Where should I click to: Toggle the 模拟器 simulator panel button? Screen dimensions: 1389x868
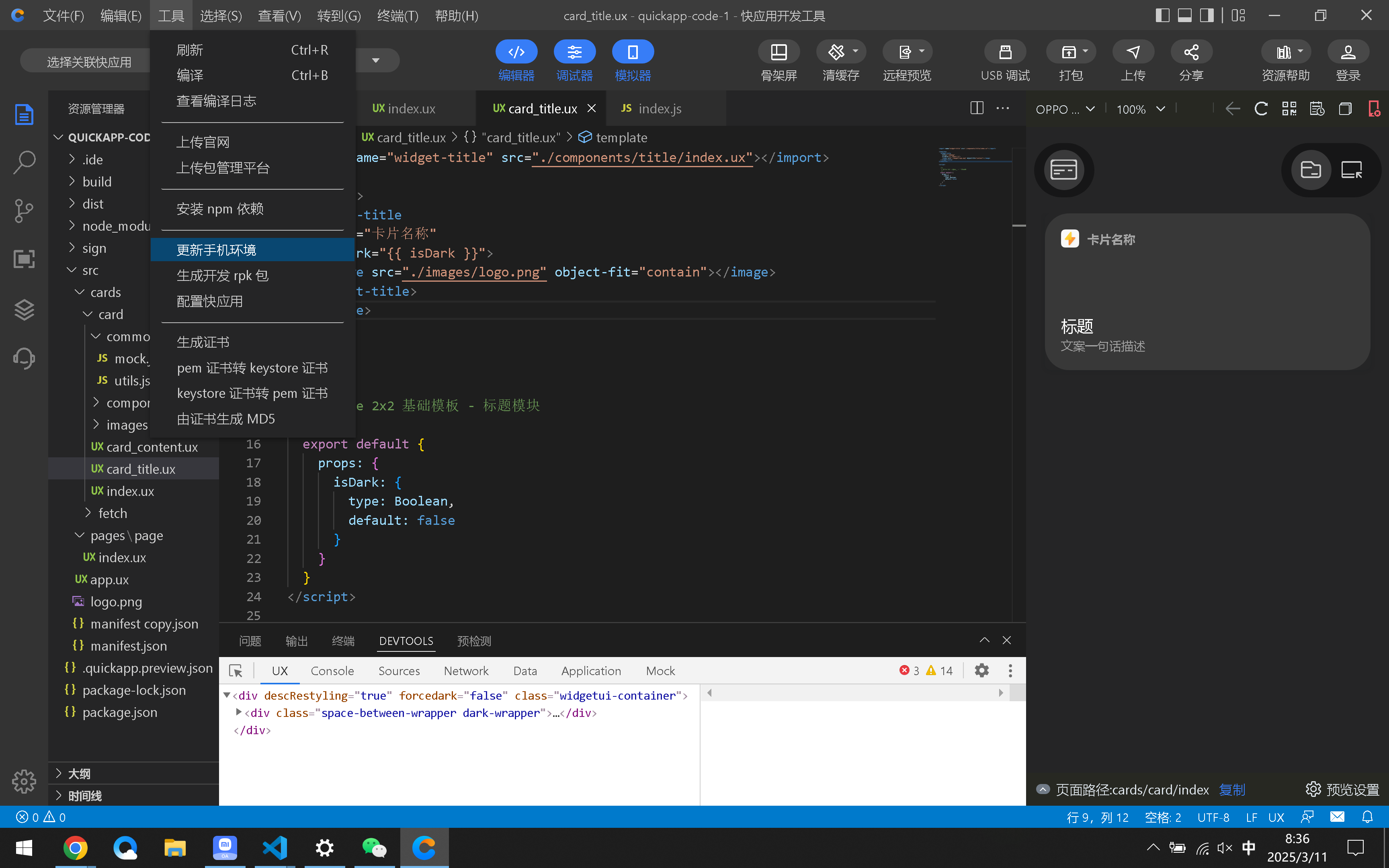pos(633,52)
